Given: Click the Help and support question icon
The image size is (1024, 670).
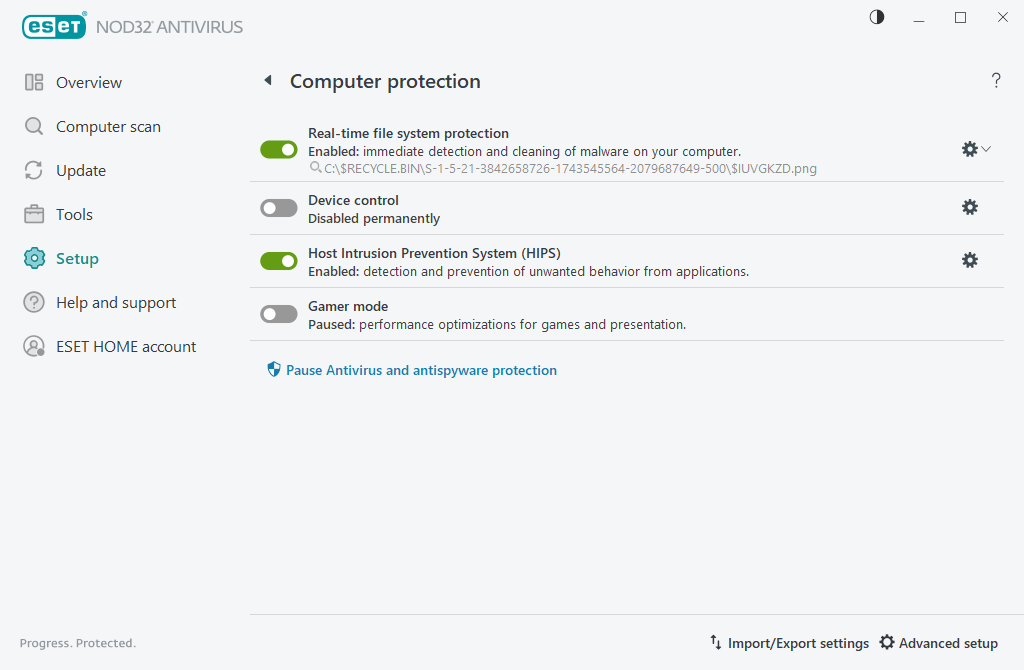Looking at the screenshot, I should 34,303.
